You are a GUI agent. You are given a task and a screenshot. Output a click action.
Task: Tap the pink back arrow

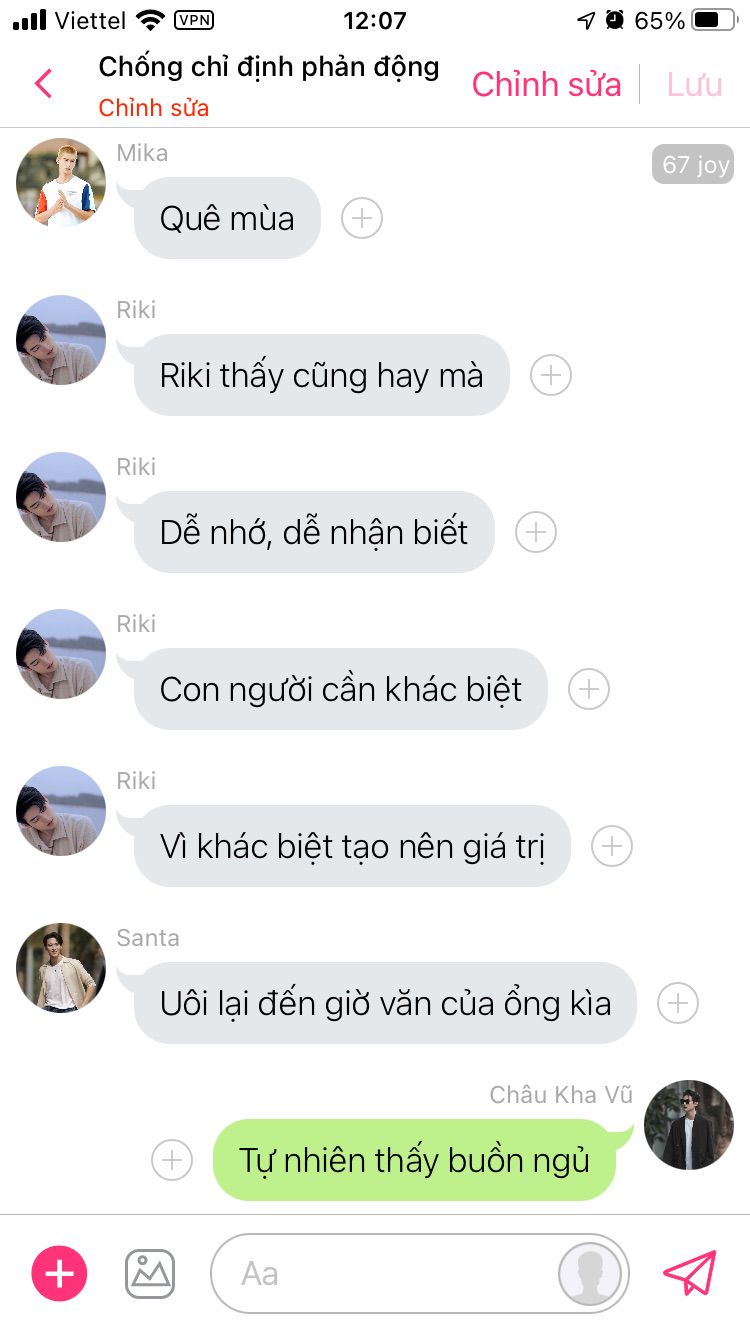[x=43, y=84]
